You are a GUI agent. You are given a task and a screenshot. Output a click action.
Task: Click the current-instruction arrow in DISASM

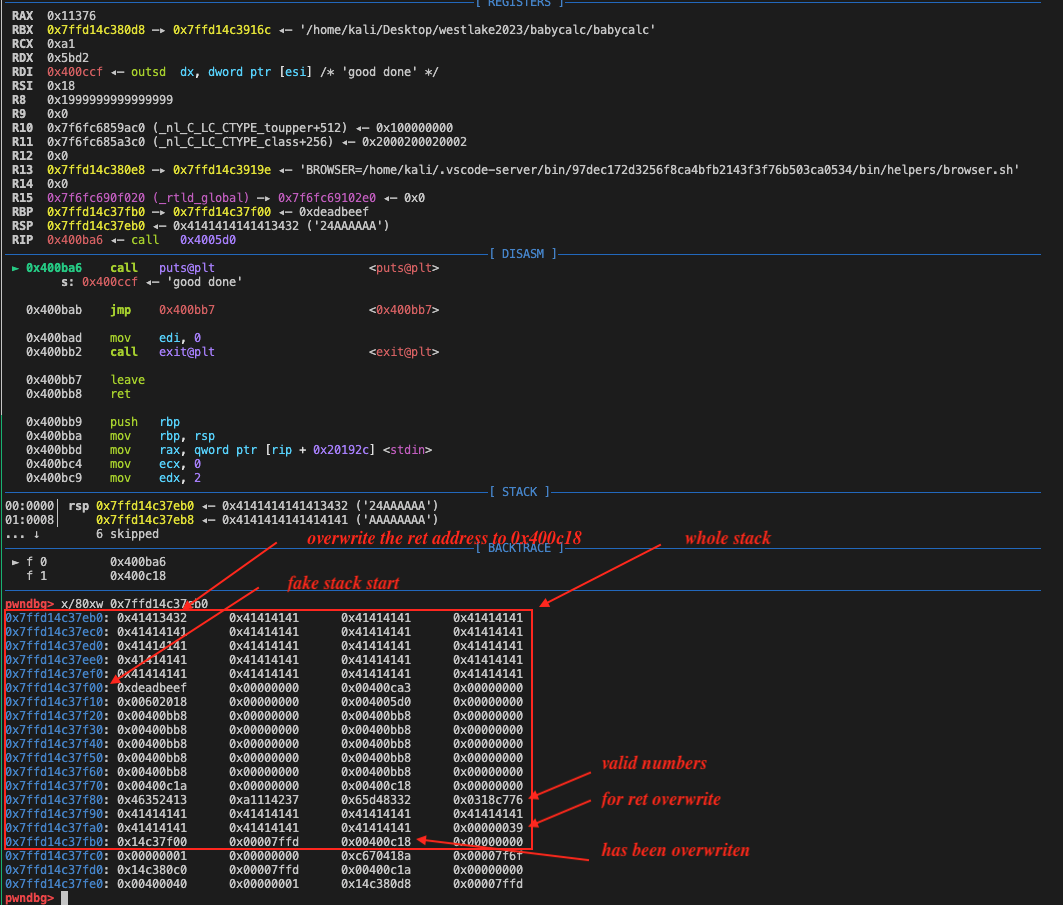[x=15, y=269]
